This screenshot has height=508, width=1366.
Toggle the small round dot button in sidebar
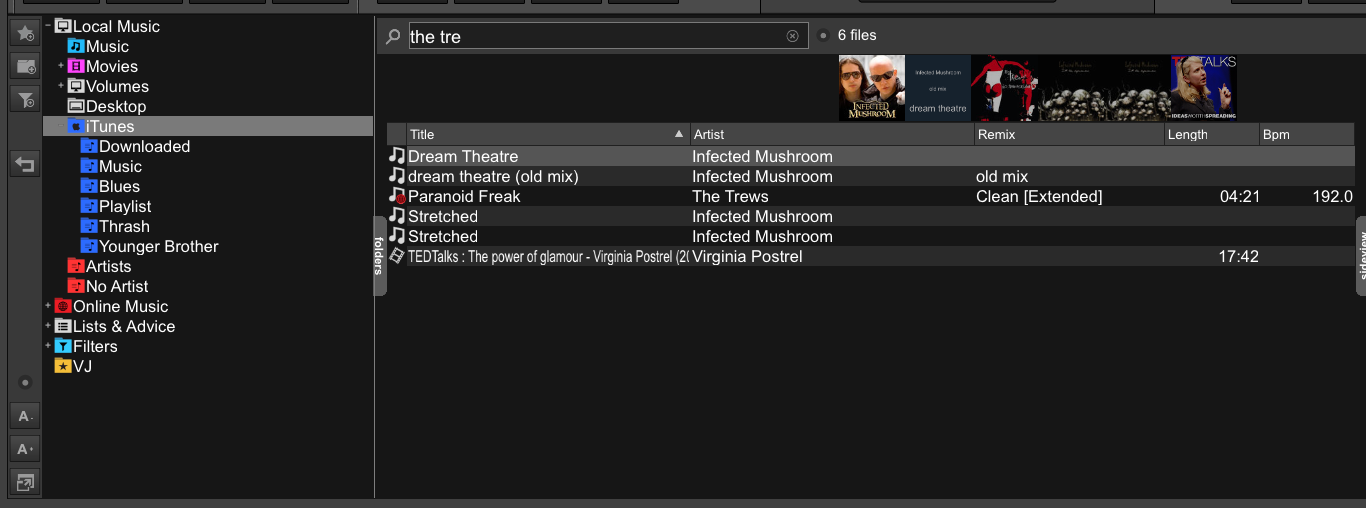coord(25,382)
